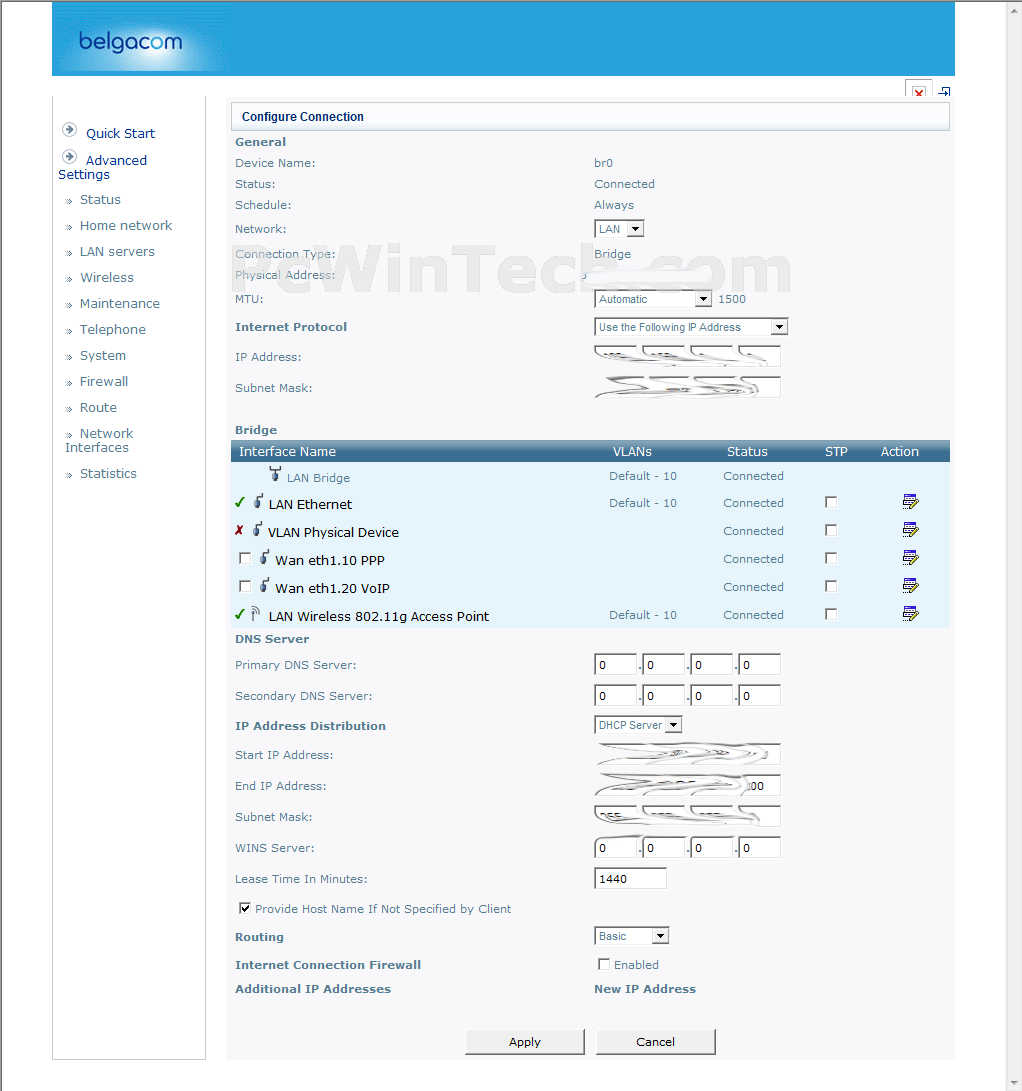Toggle the Wan eth1.20 VoIP bridge checkbox
Viewport: 1022px width, 1091px height.
click(245, 586)
